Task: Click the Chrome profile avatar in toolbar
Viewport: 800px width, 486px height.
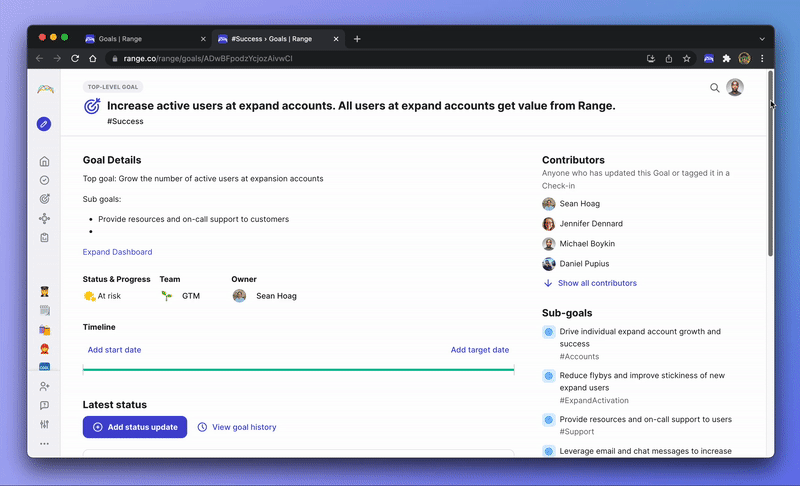Action: (x=744, y=59)
